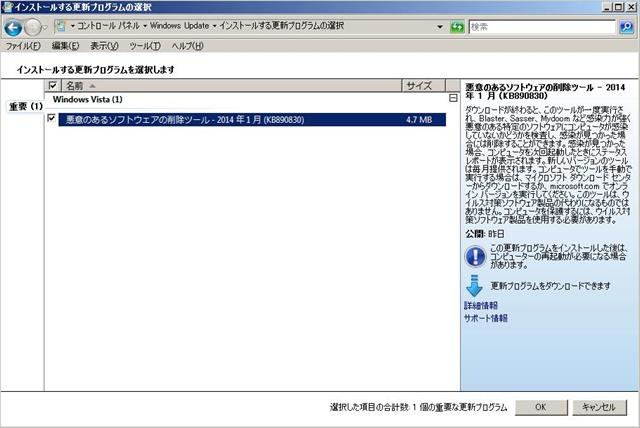This screenshot has height=428, width=640.
Task: Uncheck the KB890830 update checkbox
Action: (51, 118)
